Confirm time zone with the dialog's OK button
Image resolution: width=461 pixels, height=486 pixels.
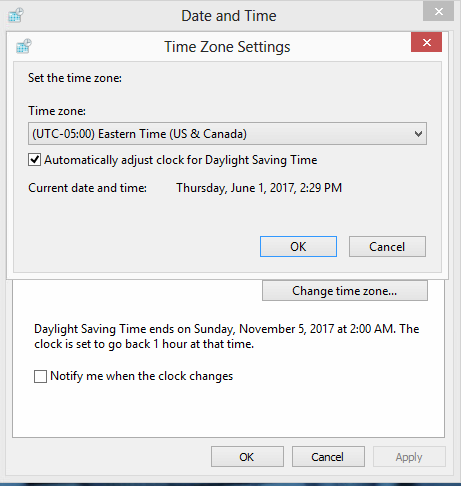[298, 247]
